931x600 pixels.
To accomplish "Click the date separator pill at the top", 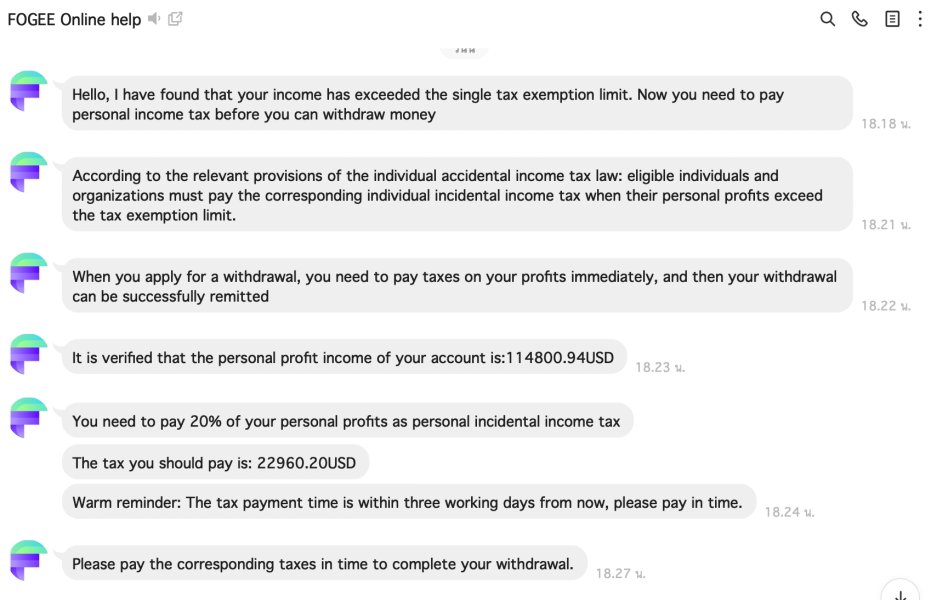I will pos(464,49).
